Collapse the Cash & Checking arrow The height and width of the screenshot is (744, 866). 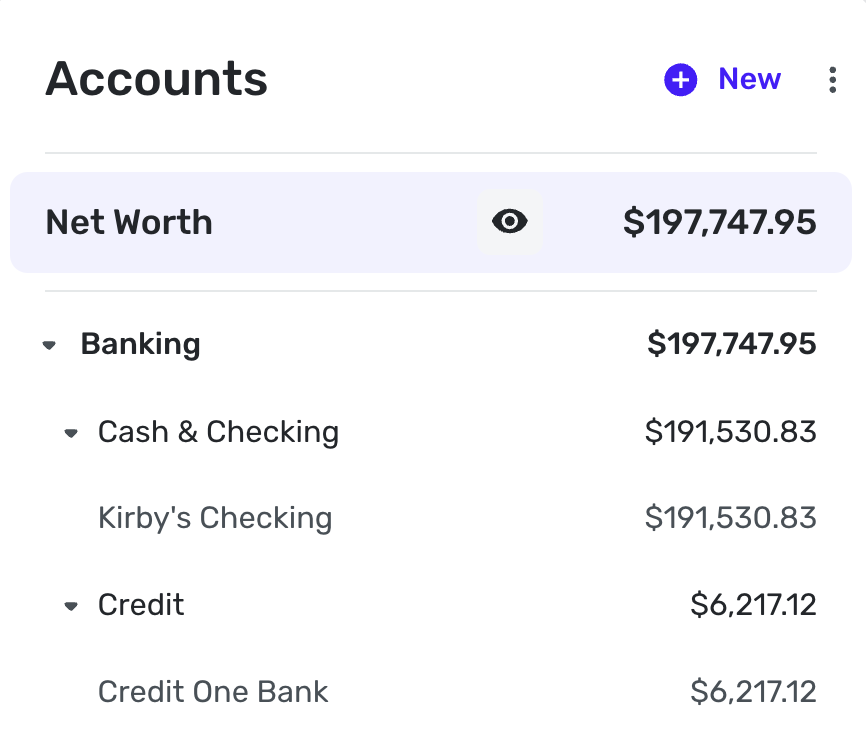pyautogui.click(x=70, y=433)
